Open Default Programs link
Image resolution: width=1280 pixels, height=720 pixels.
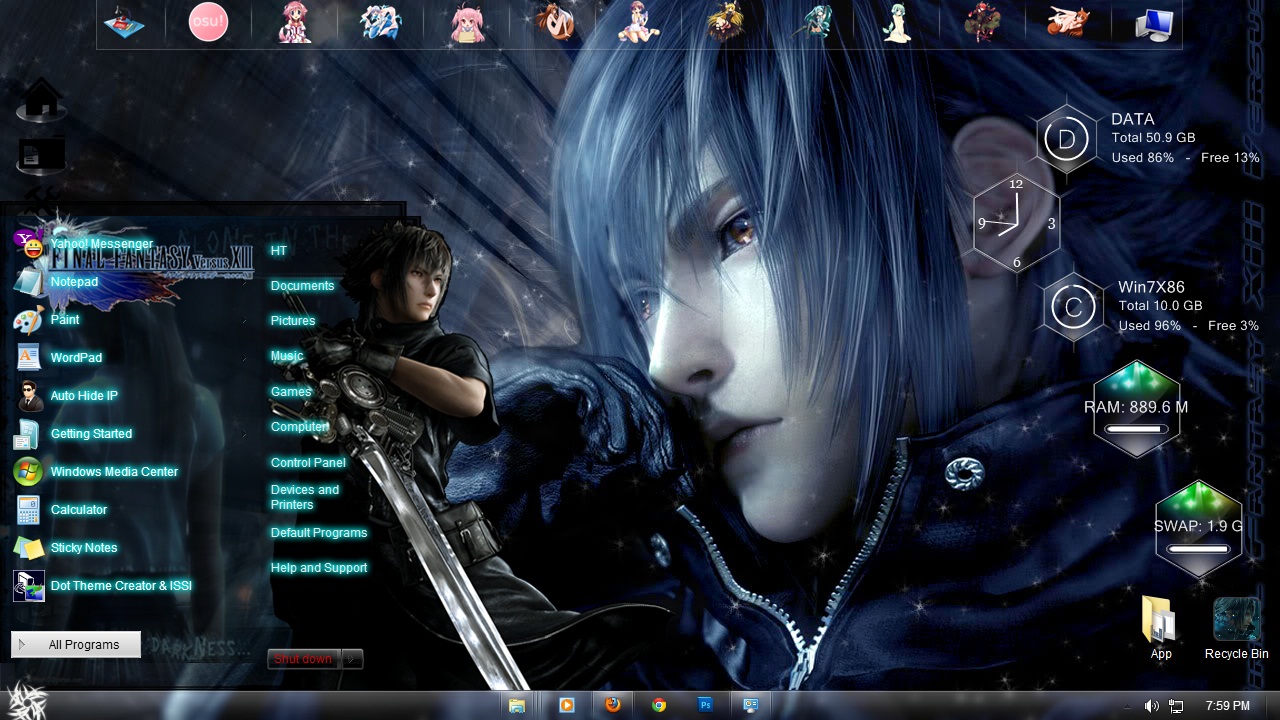pos(319,532)
